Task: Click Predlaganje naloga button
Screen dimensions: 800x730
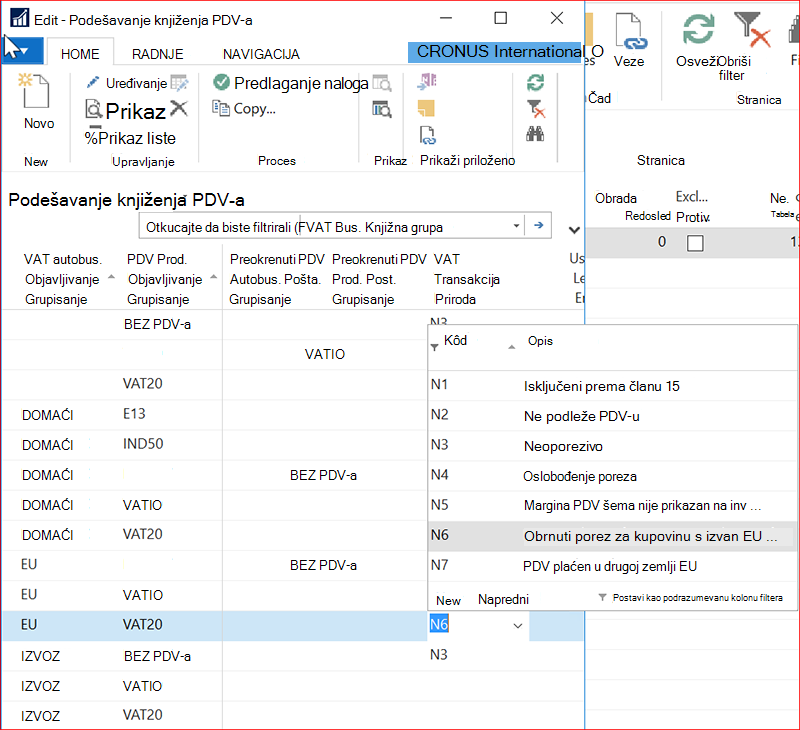Action: pos(291,83)
